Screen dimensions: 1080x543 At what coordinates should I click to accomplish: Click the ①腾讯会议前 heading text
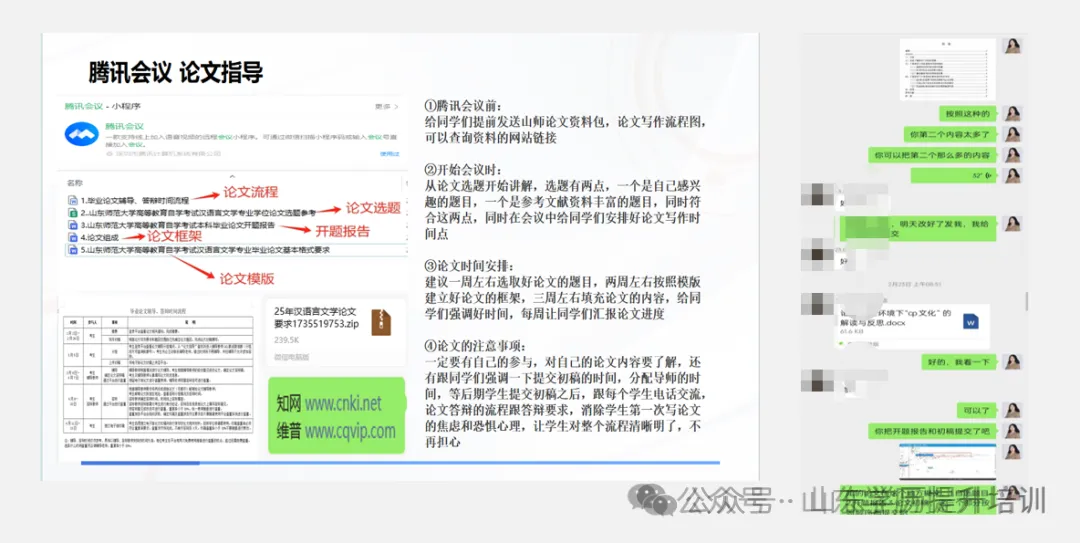tap(464, 107)
